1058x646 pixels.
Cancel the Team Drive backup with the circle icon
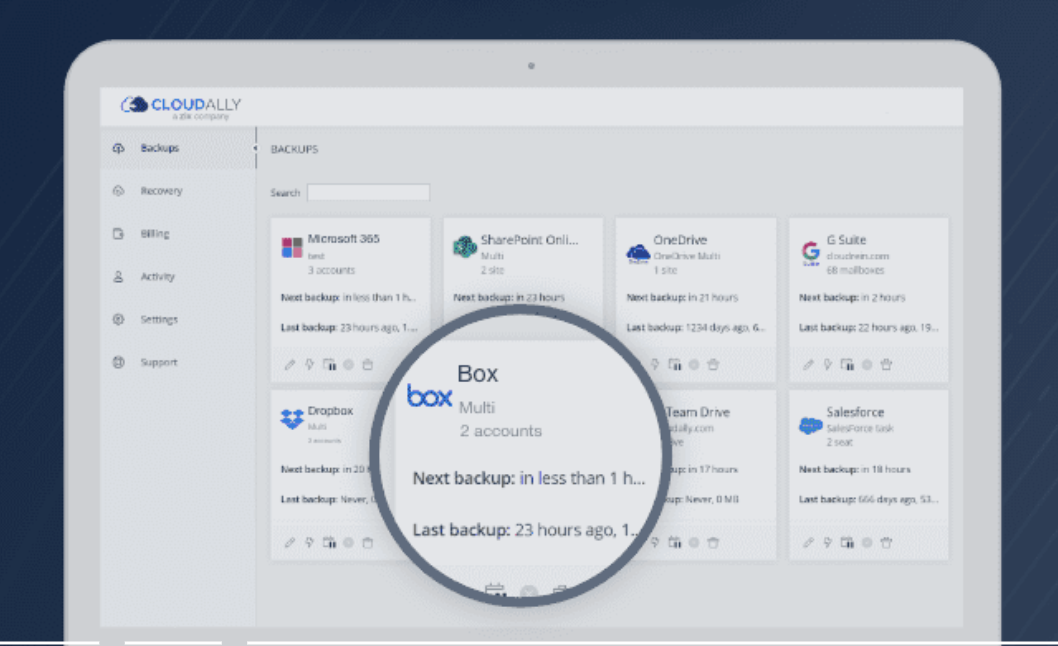point(695,543)
